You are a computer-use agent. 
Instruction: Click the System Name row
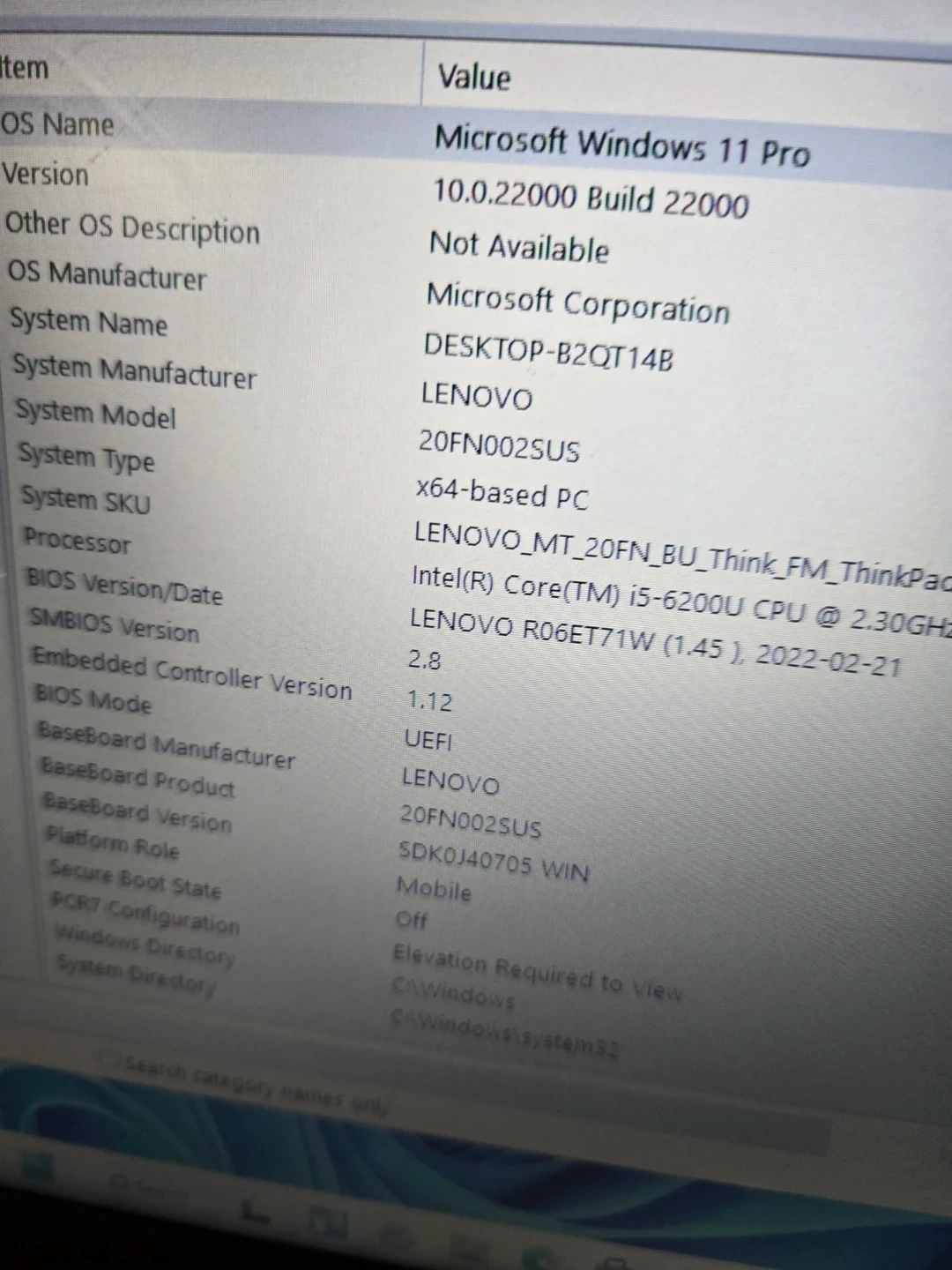coord(88,321)
